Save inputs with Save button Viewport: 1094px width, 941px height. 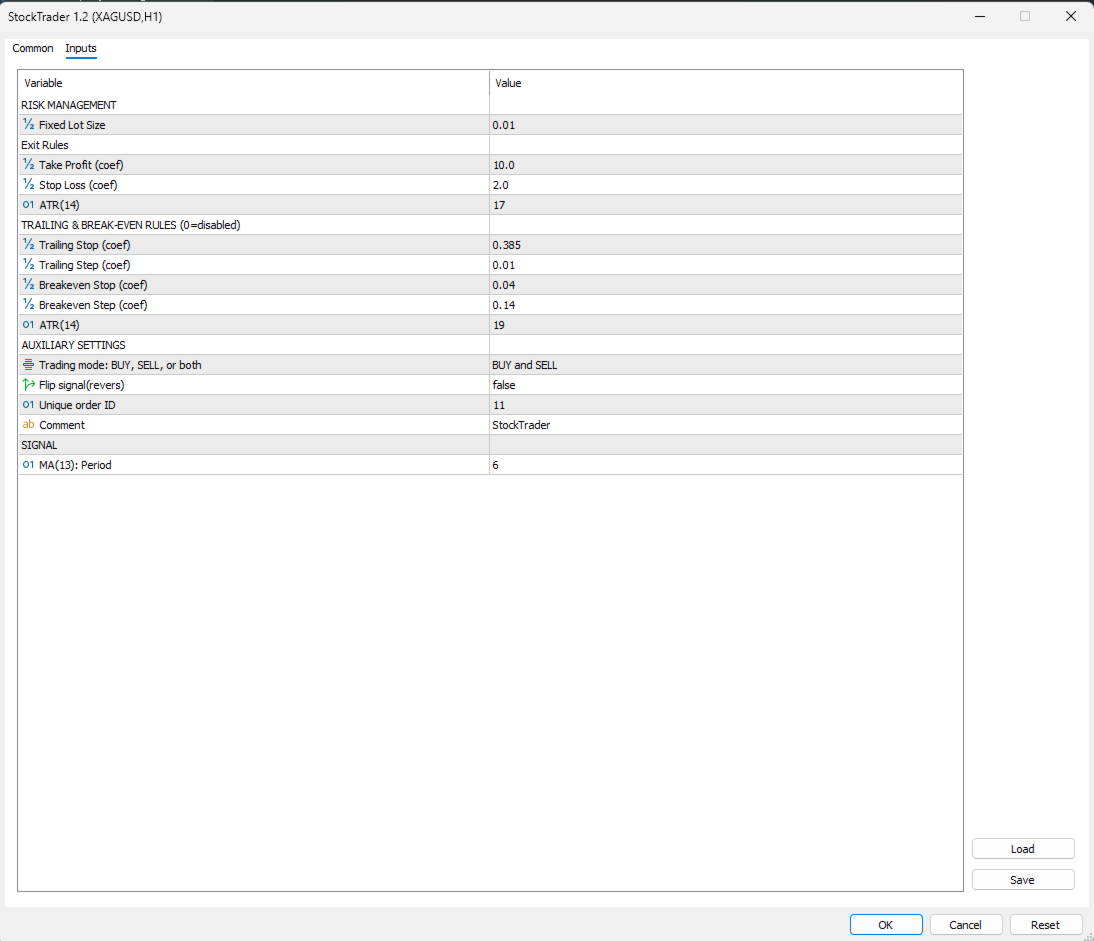[1023, 880]
